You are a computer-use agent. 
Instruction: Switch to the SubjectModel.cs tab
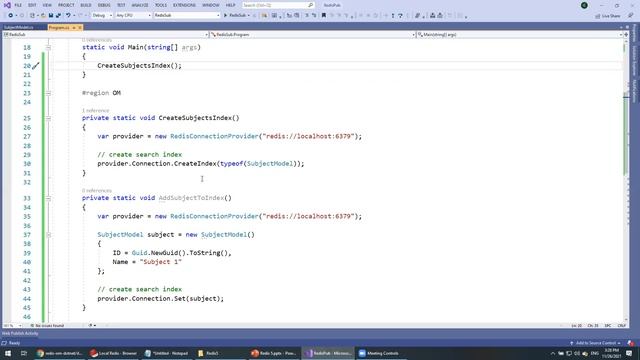(19, 27)
